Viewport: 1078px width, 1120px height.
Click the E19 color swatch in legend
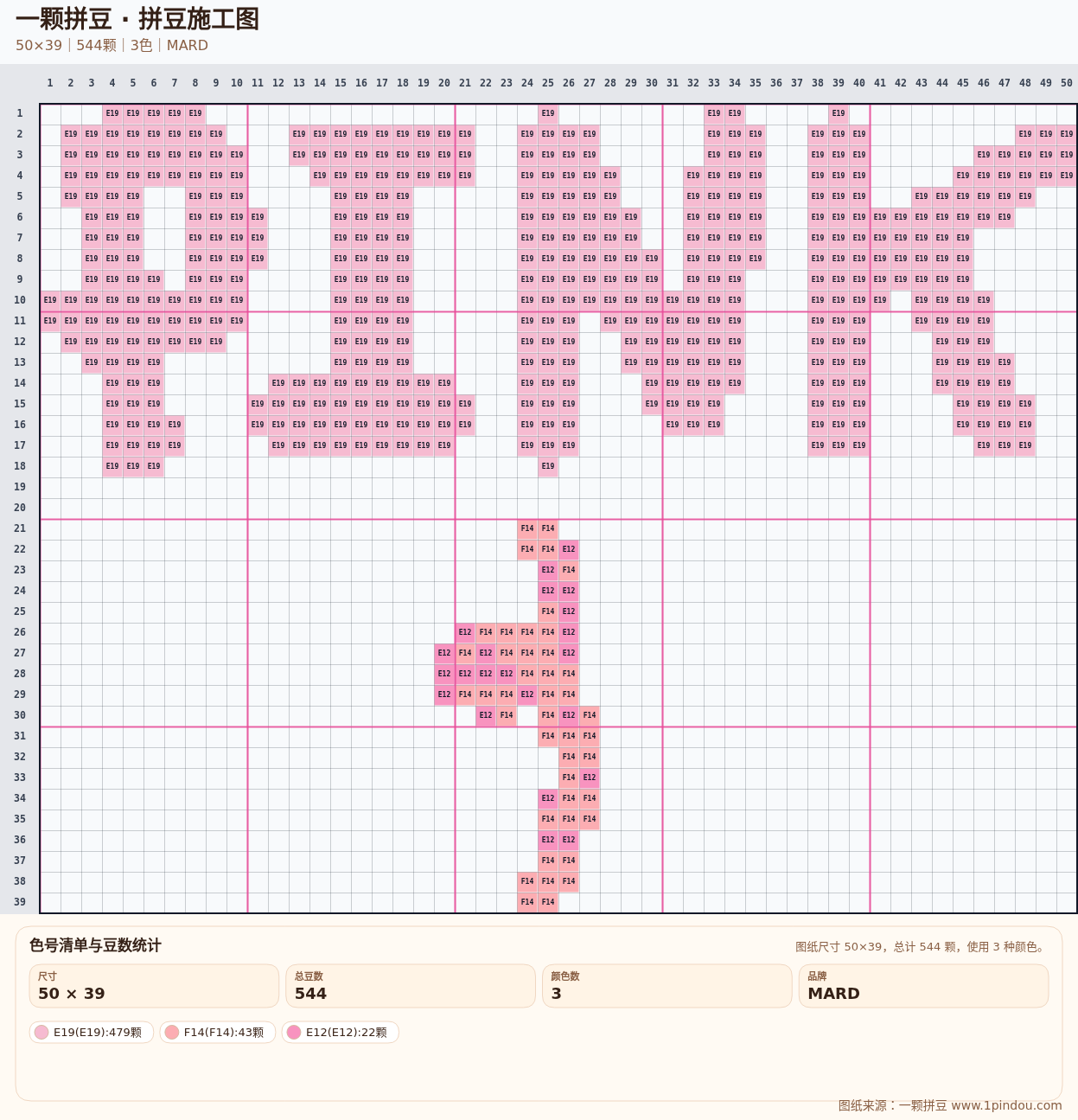[41, 1032]
